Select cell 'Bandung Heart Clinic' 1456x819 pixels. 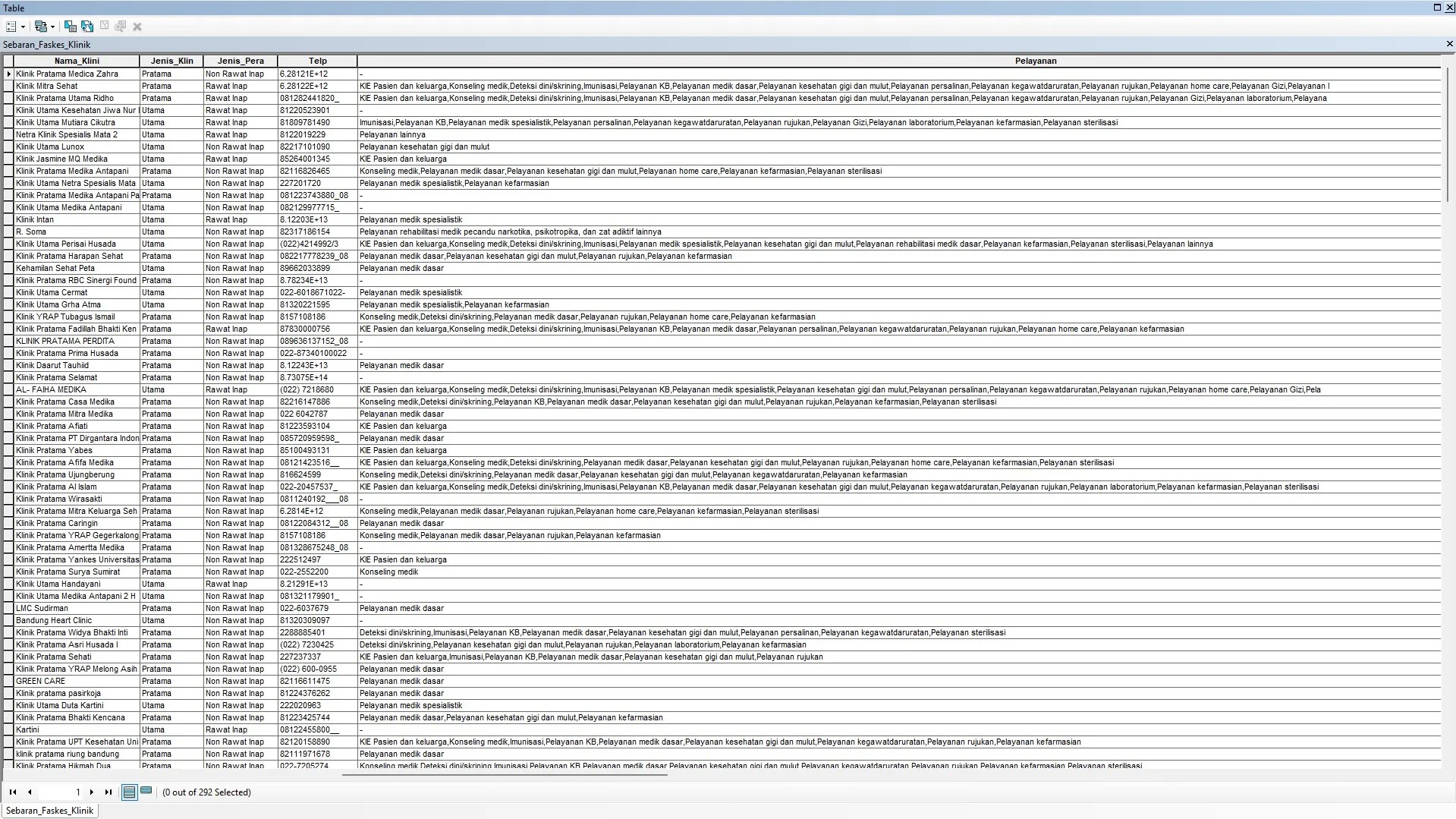(77, 620)
